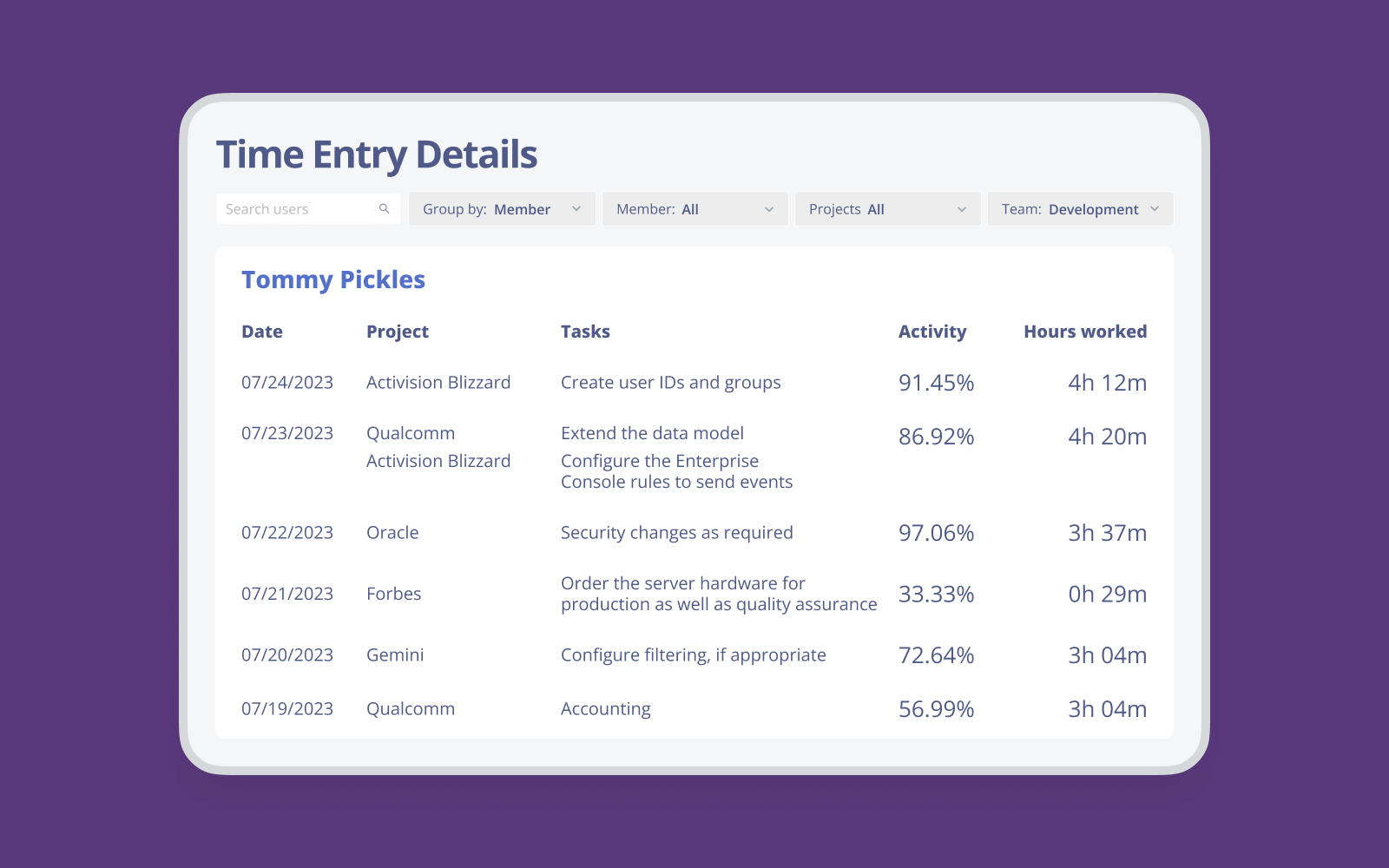Click the Hours worked column header
1389x868 pixels.
pyautogui.click(x=1085, y=332)
